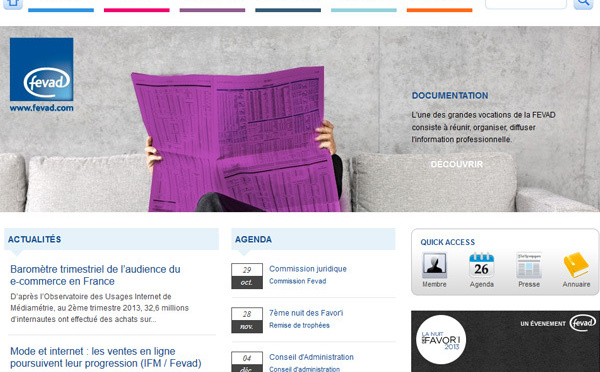Open the Mode et internet article
The height and width of the screenshot is (372, 600).
[x=106, y=357]
